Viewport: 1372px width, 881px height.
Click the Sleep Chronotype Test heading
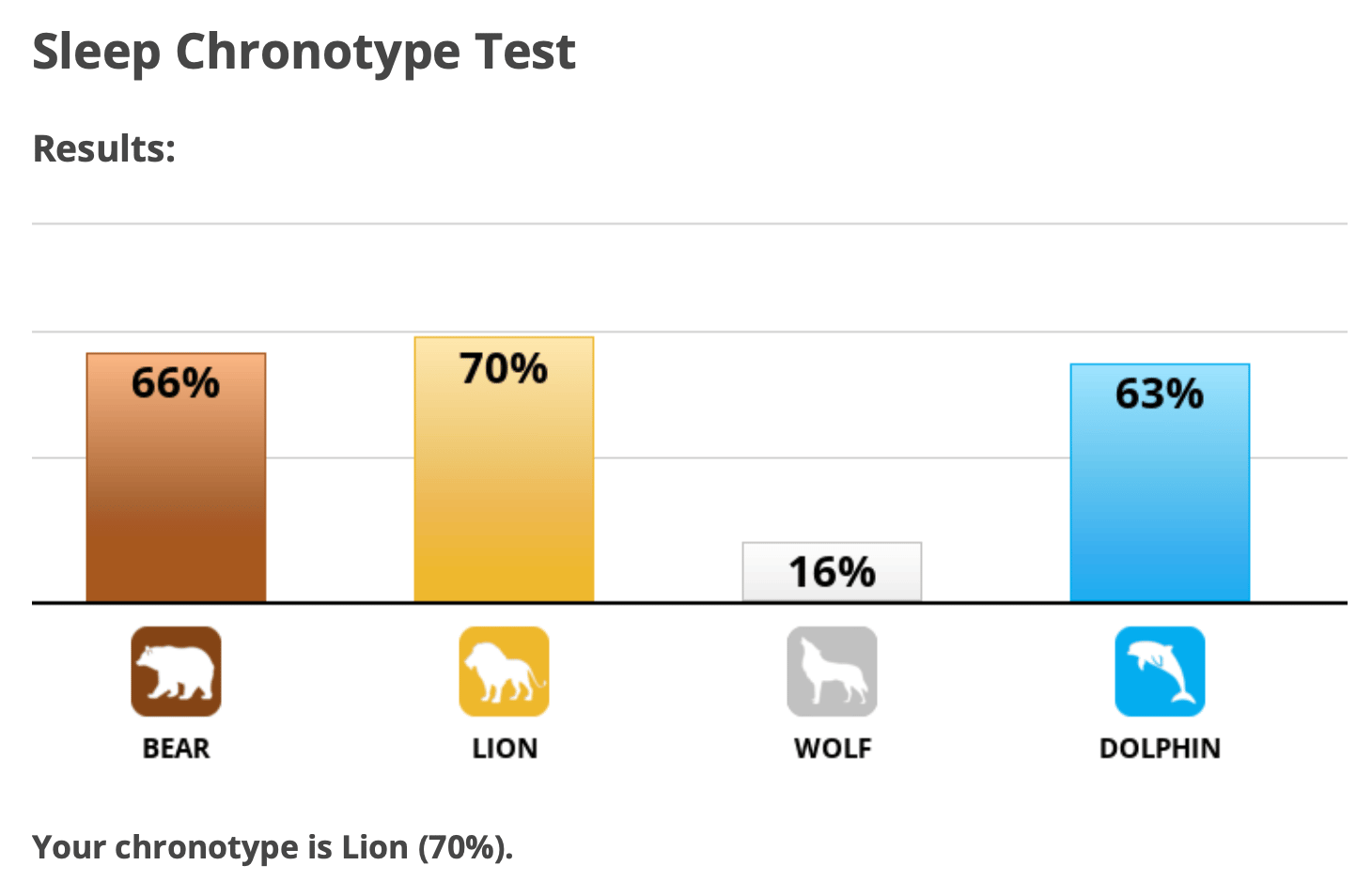(304, 53)
